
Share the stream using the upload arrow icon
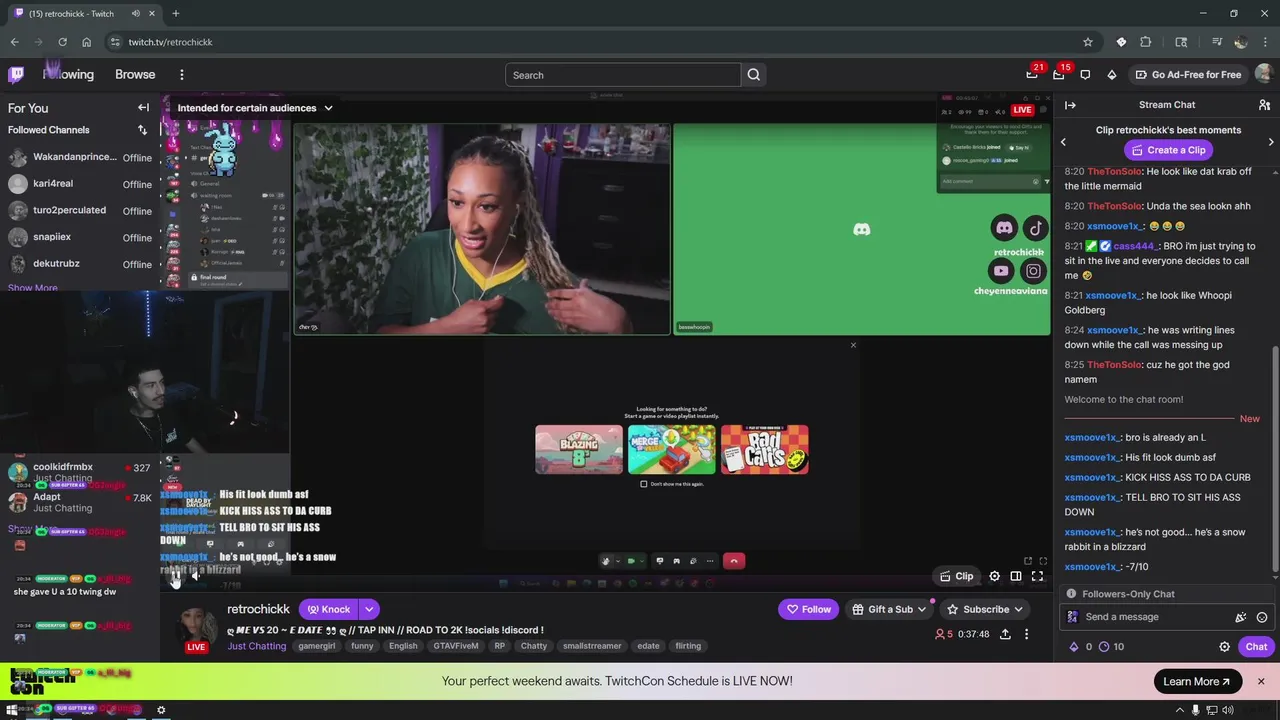(1005, 634)
